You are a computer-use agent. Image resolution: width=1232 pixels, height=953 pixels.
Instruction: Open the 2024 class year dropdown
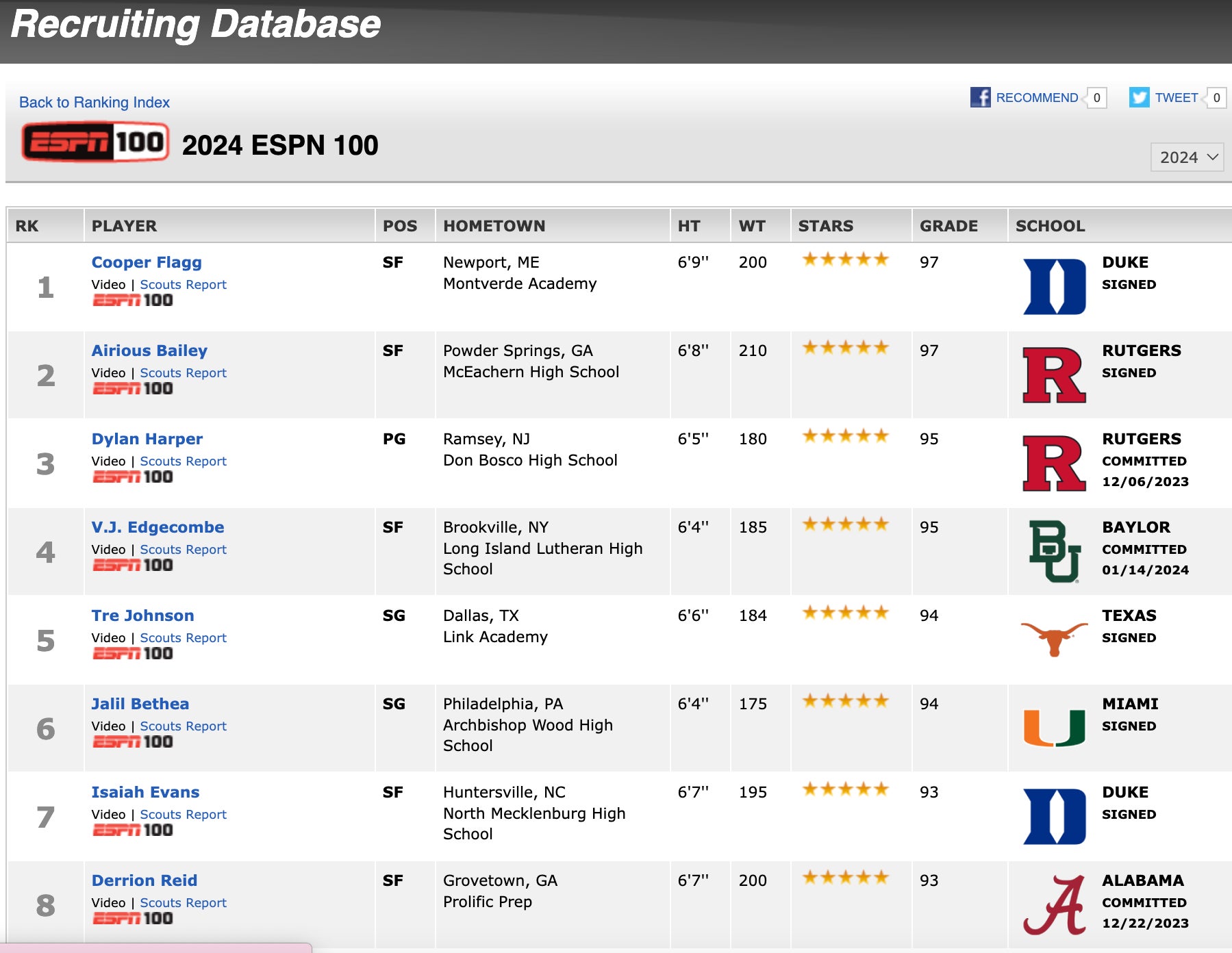tap(1187, 157)
